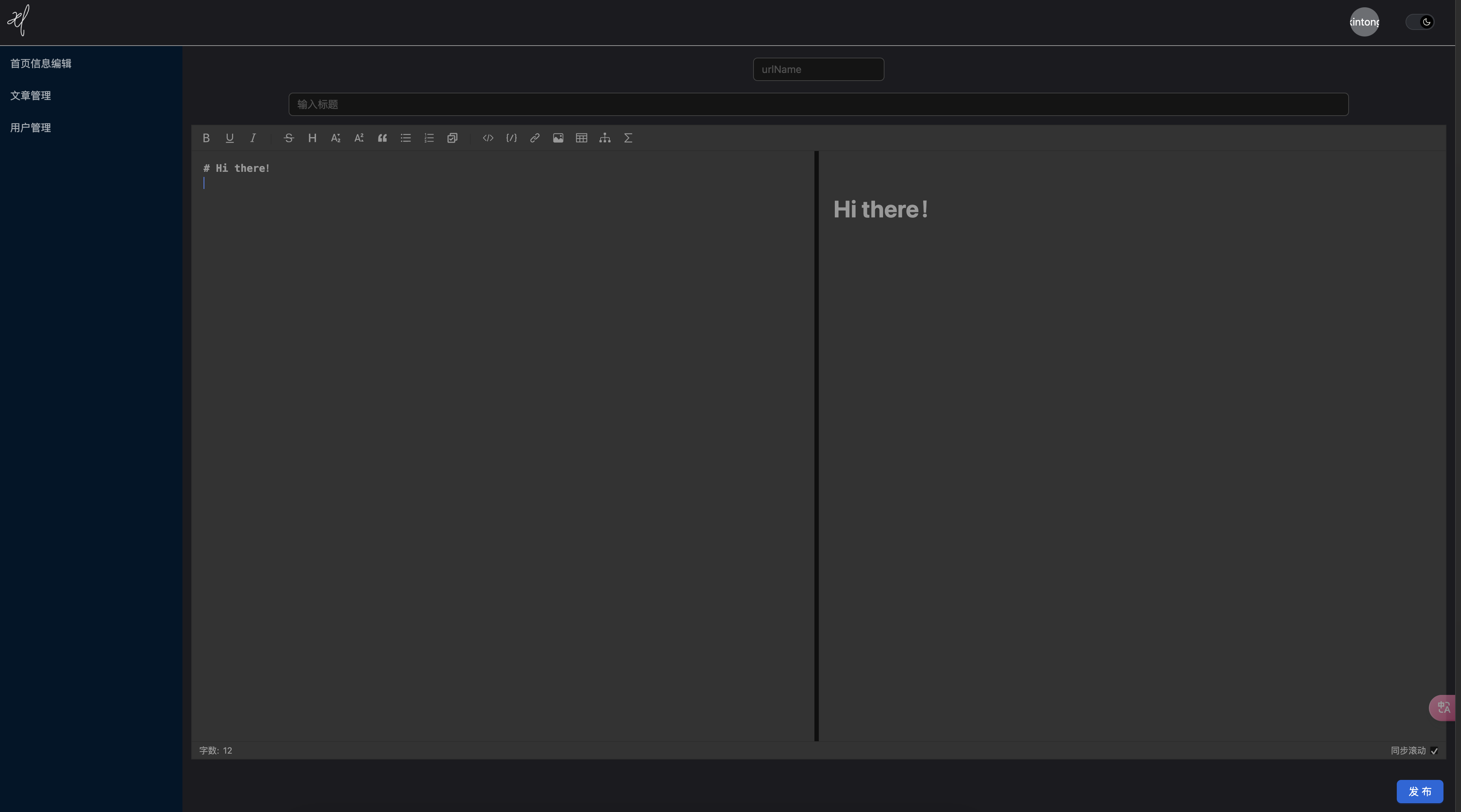The height and width of the screenshot is (812, 1461).
Task: Open 首页信息编辑 in the sidebar
Action: pos(41,63)
